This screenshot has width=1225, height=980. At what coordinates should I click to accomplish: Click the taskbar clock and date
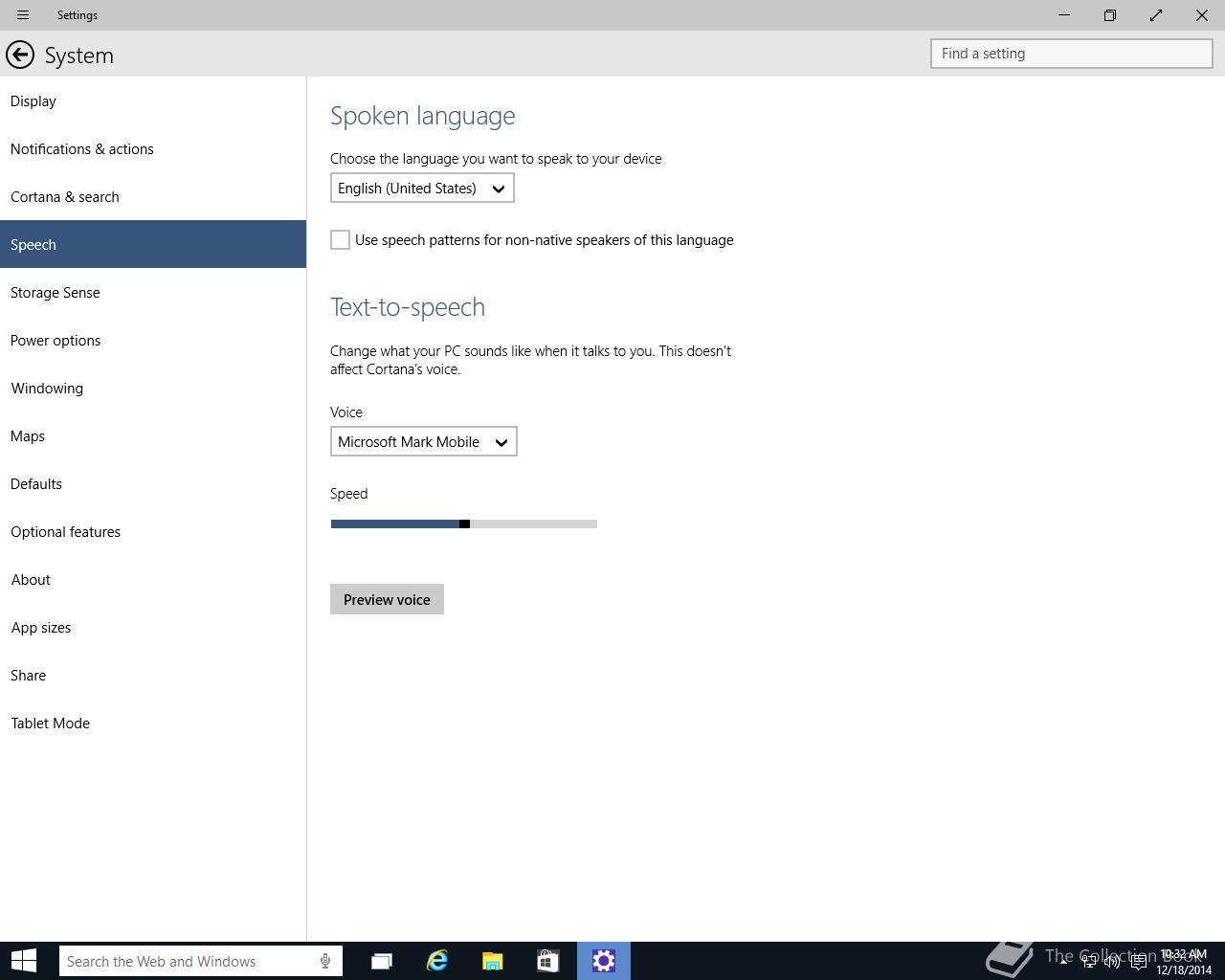tap(1184, 962)
